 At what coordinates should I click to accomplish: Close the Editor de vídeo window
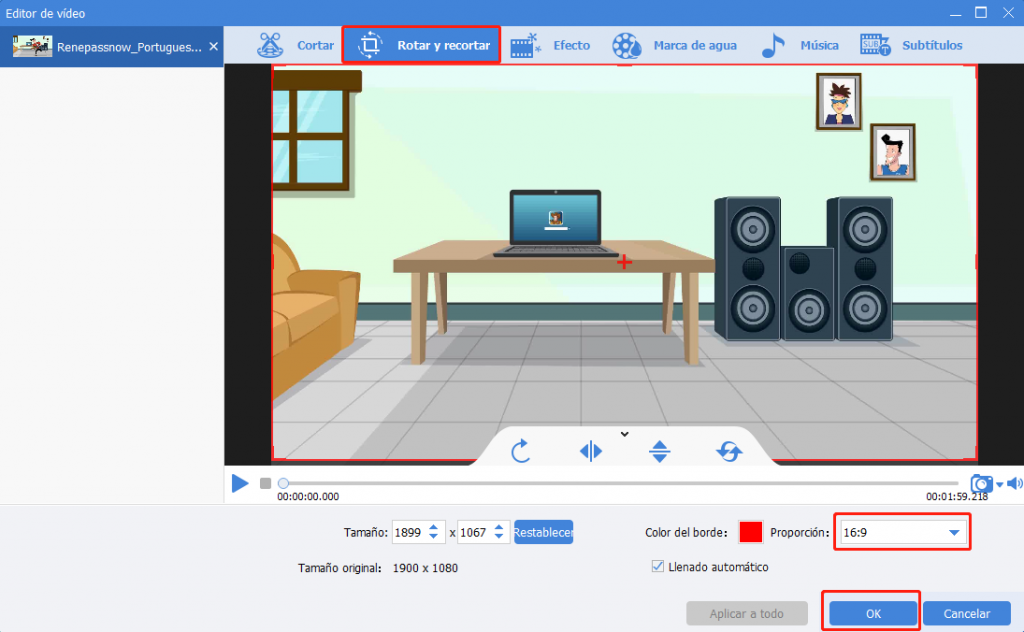point(1008,12)
